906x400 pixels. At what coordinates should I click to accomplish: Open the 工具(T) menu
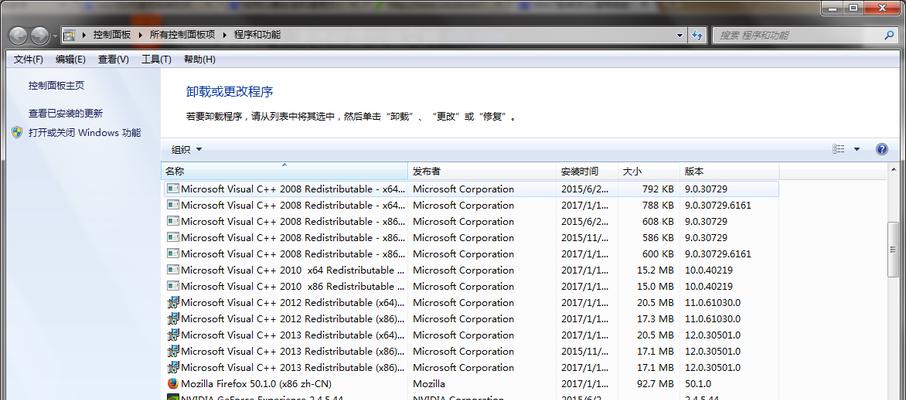click(x=156, y=59)
